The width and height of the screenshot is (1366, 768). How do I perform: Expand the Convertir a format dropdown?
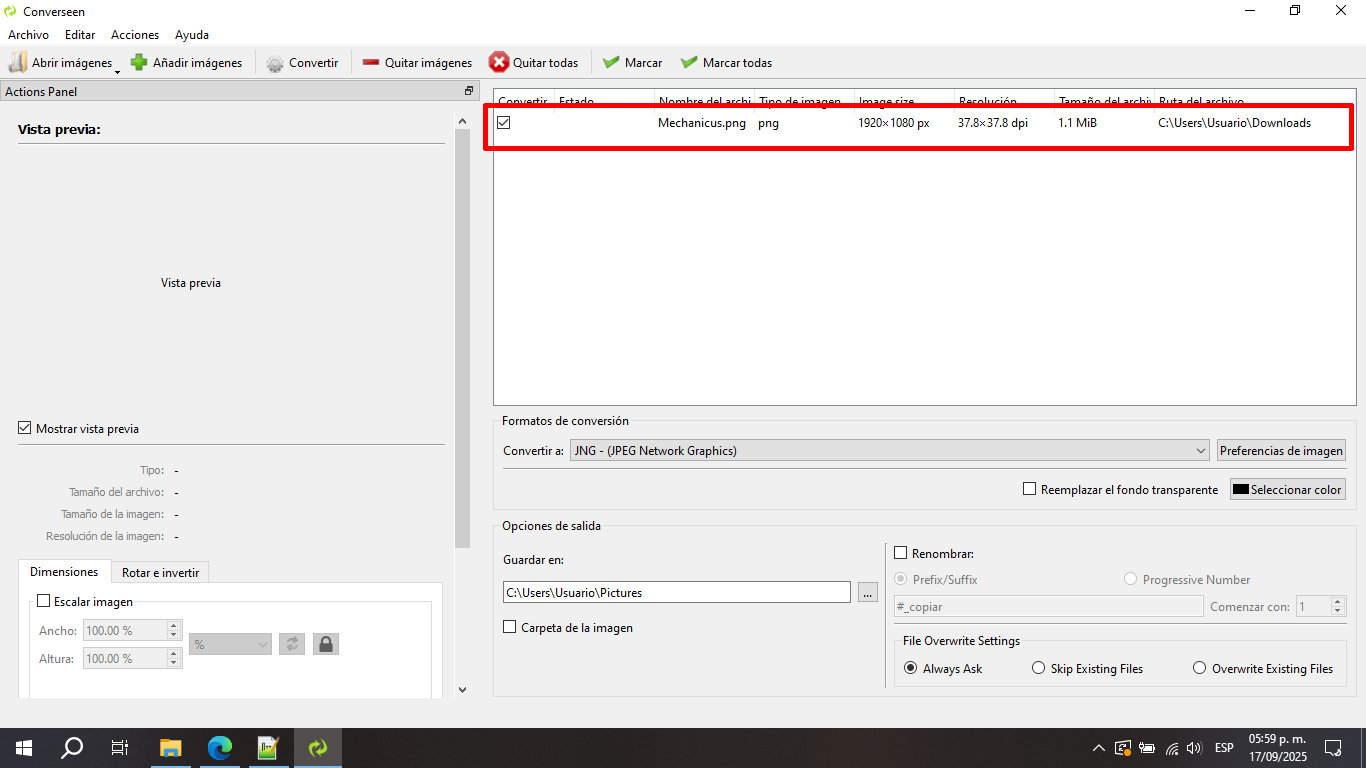point(1200,451)
